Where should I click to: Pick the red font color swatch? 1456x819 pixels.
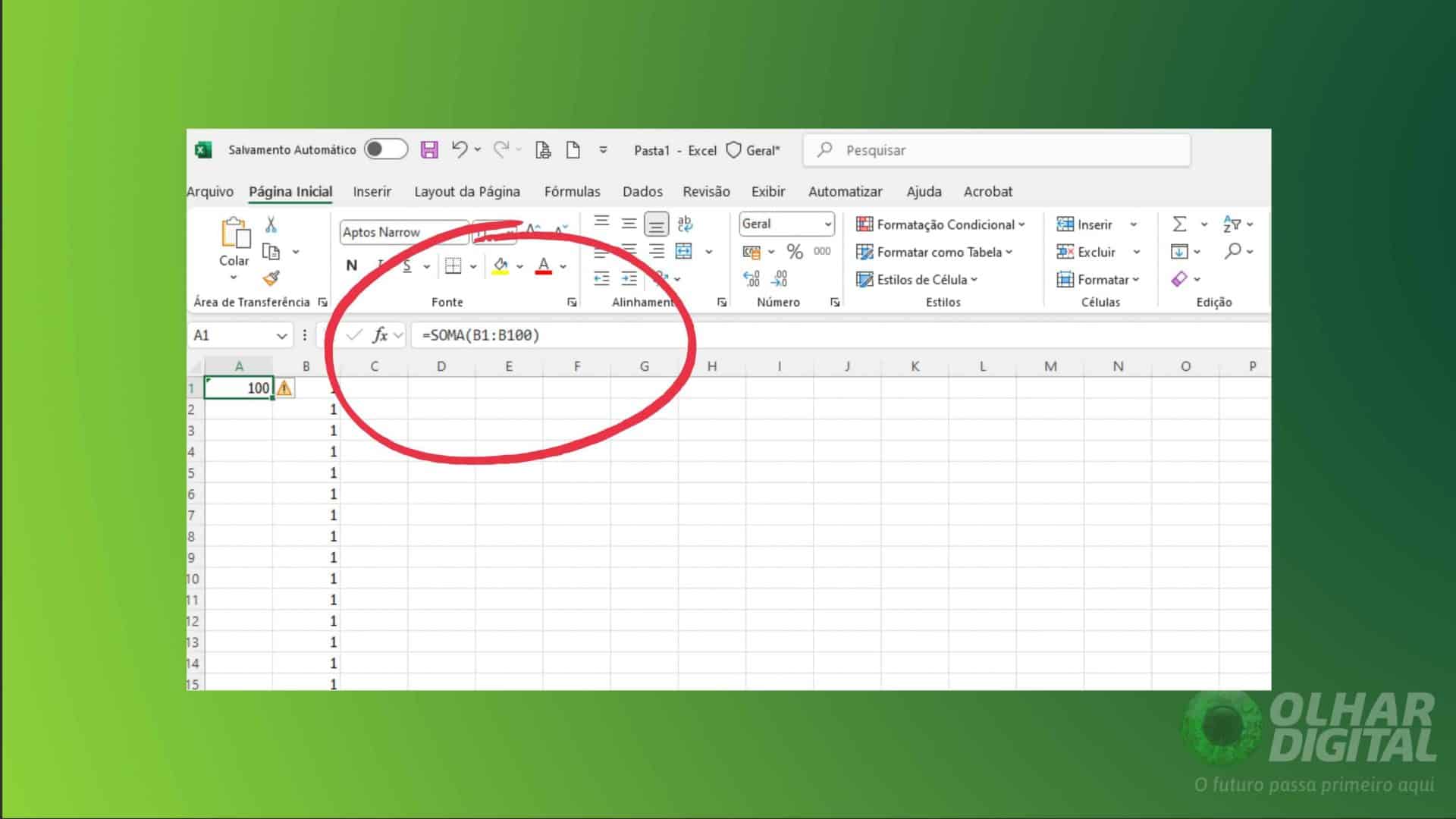pyautogui.click(x=544, y=265)
